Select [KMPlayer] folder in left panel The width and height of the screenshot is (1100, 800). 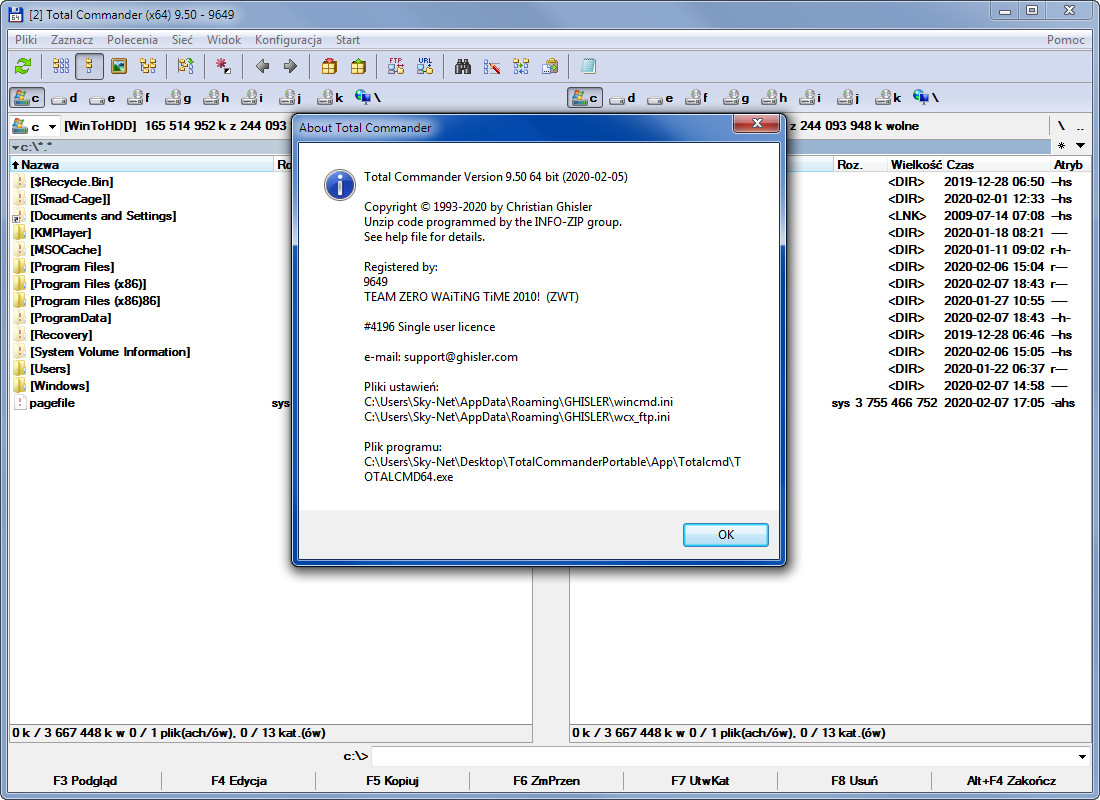[x=60, y=233]
